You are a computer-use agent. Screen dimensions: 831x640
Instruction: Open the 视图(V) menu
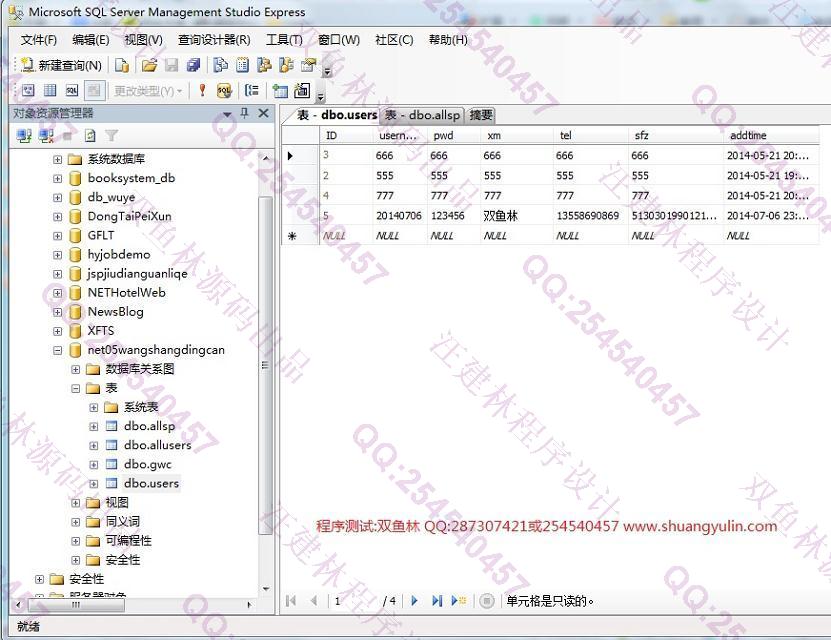click(143, 40)
